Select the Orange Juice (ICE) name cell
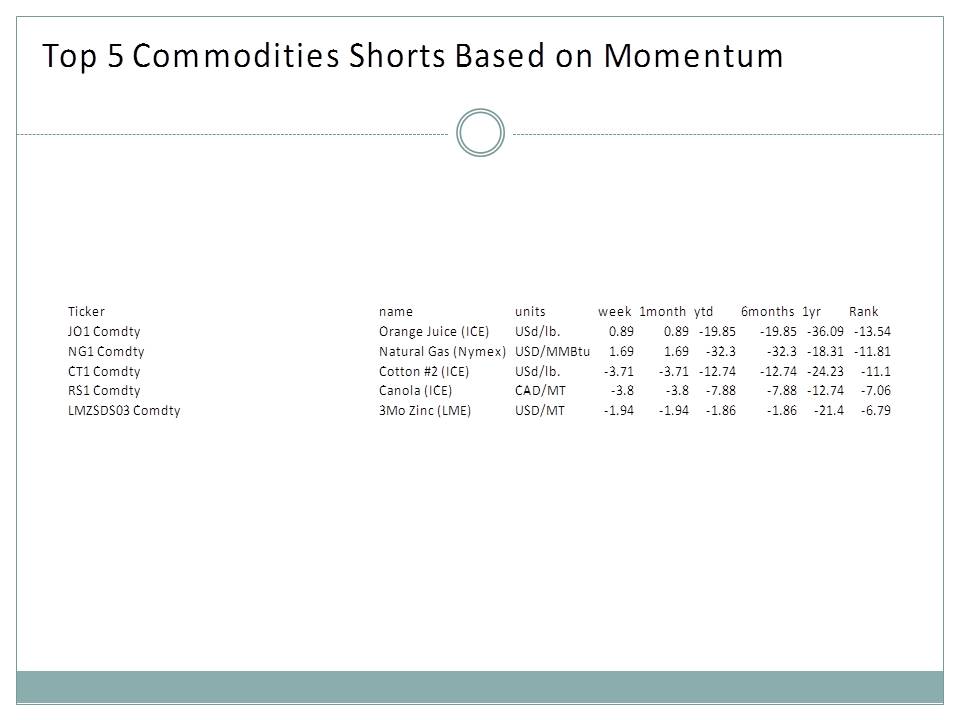Image resolution: width=960 pixels, height=720 pixels. coord(434,332)
